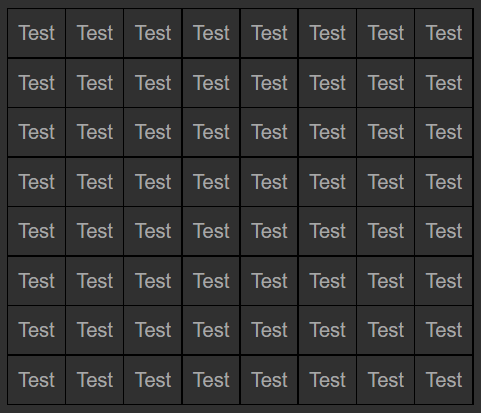Image resolution: width=481 pixels, height=413 pixels.
Task: Click the Test cell in row 1, column 1
Action: tap(37, 33)
